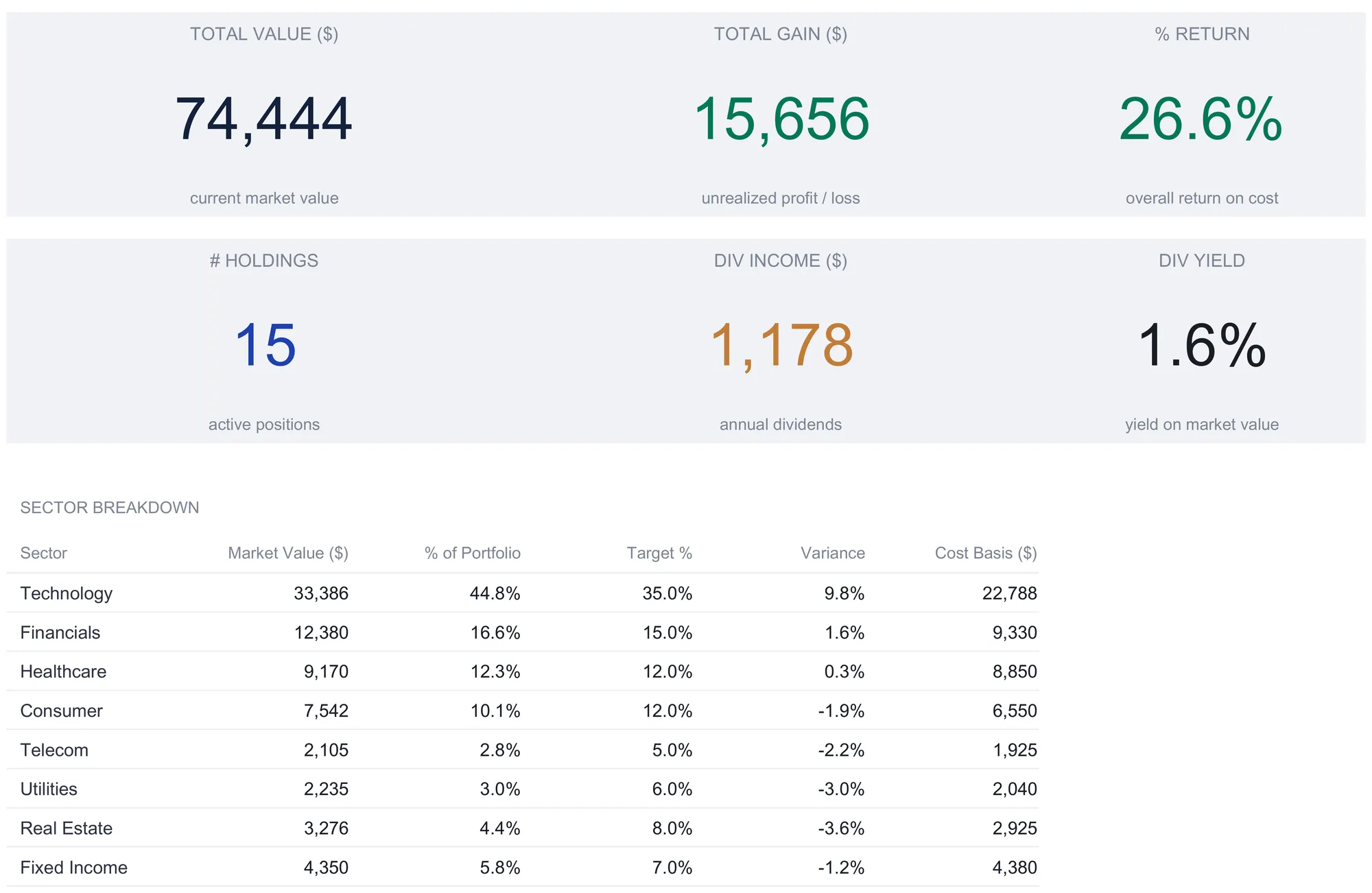Viewport: 1372px width, 893px height.
Task: Click the SECTOR BREAKDOWN heading
Action: click(110, 508)
